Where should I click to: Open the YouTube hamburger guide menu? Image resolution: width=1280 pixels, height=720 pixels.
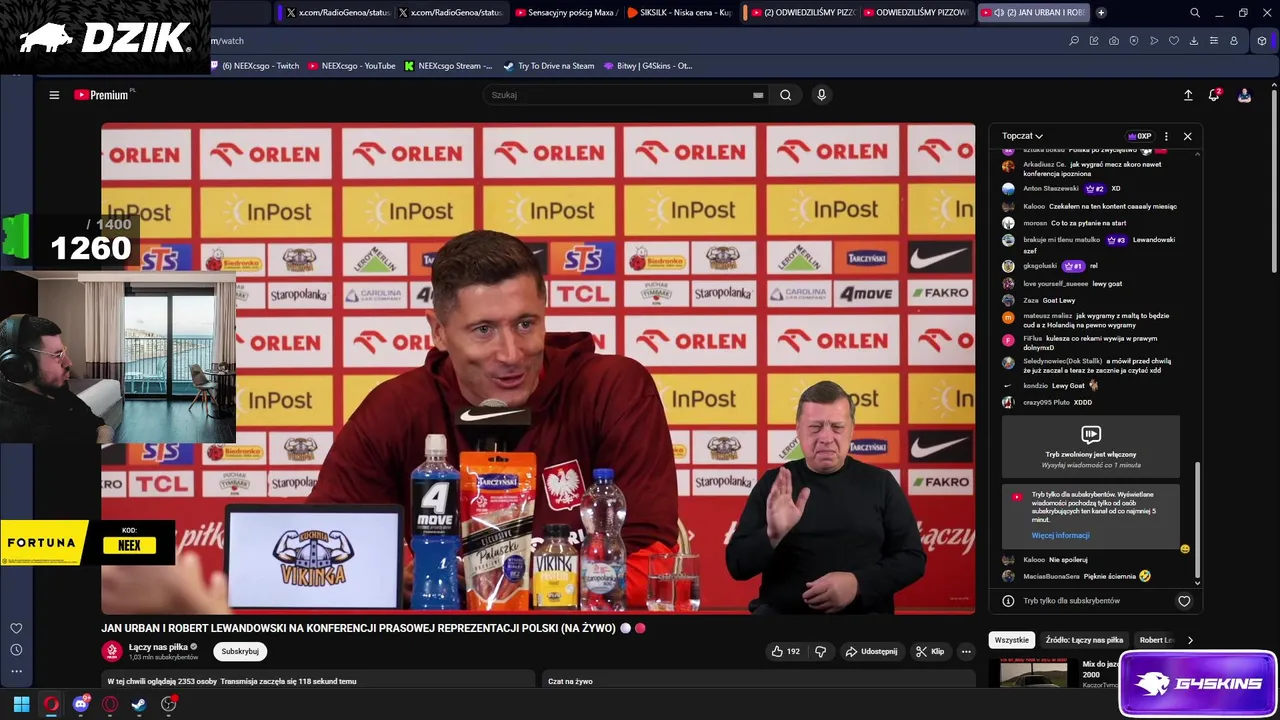(x=54, y=95)
